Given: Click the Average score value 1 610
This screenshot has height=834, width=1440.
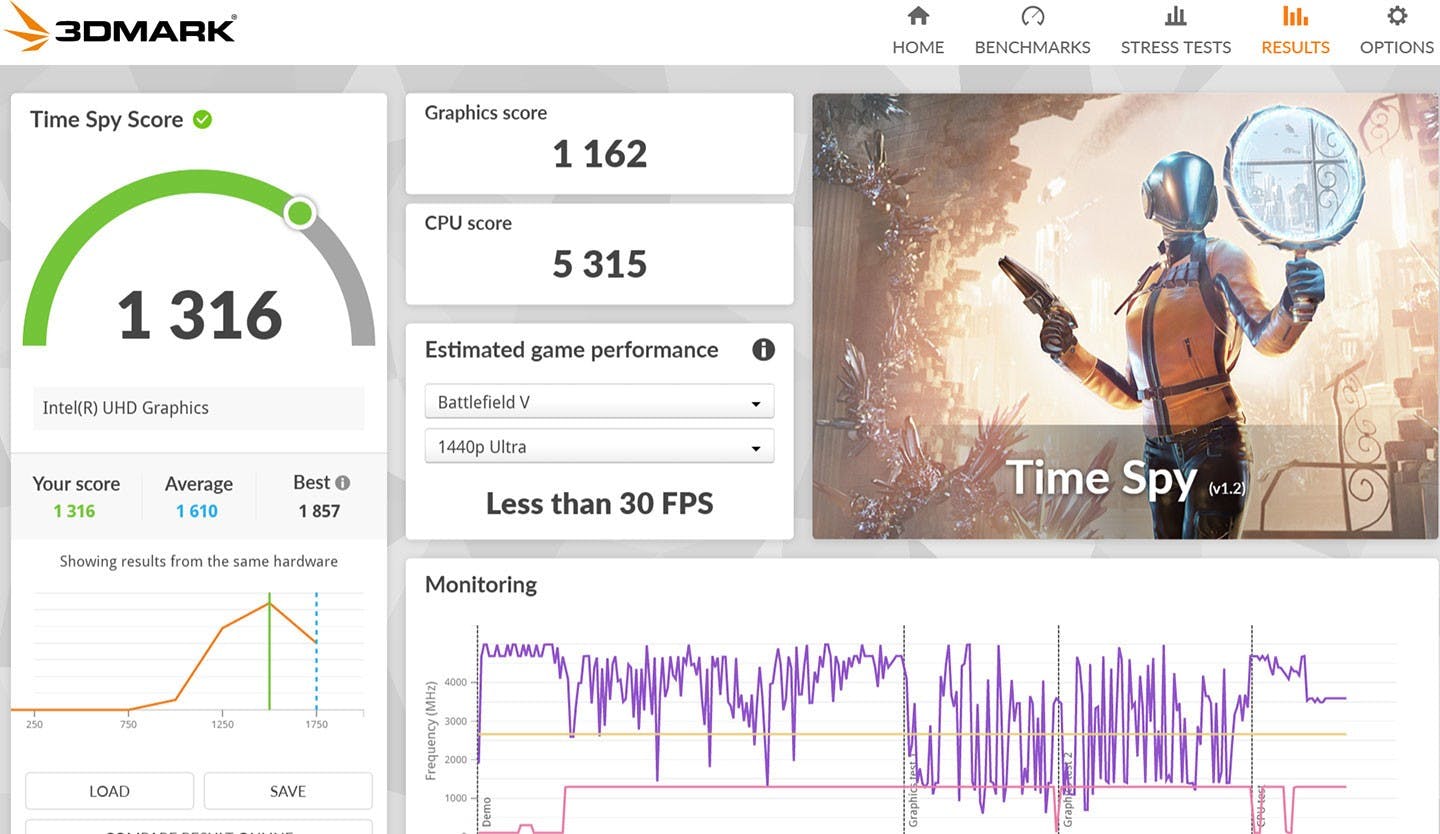Looking at the screenshot, I should [197, 511].
